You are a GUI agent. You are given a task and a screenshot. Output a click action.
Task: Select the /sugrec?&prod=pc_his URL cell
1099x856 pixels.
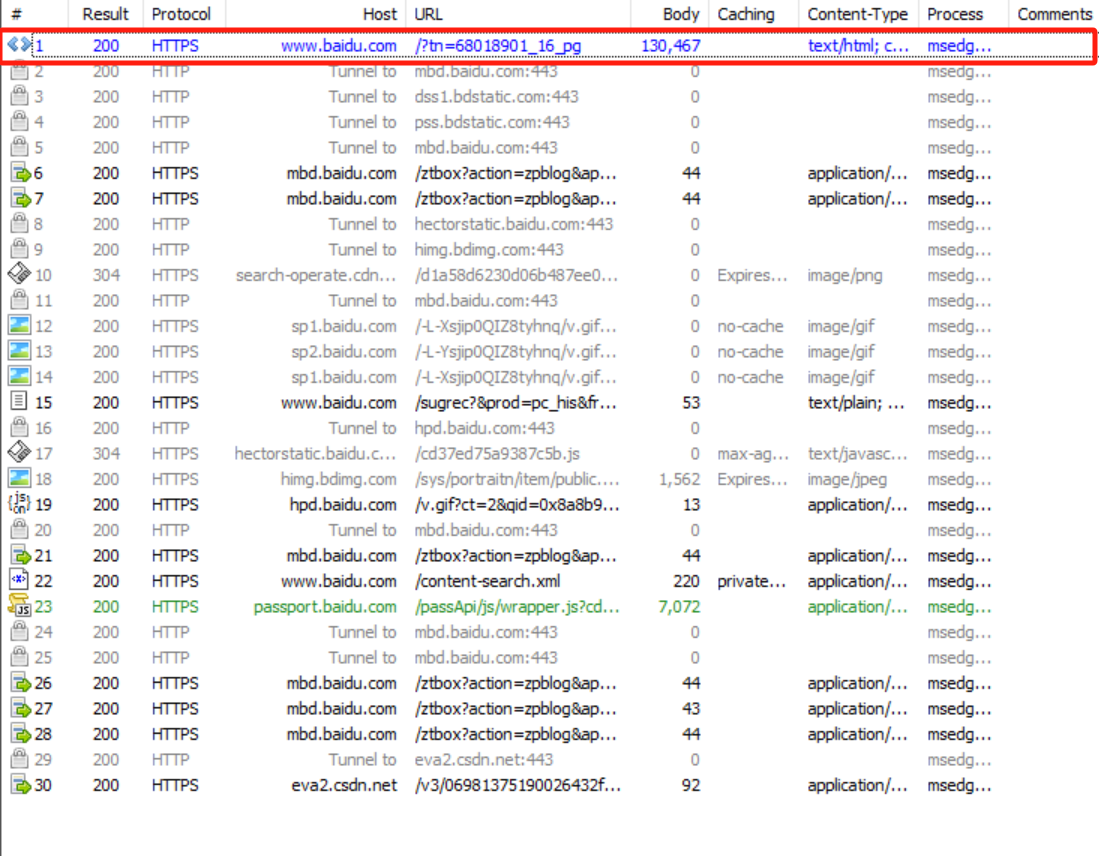point(515,402)
